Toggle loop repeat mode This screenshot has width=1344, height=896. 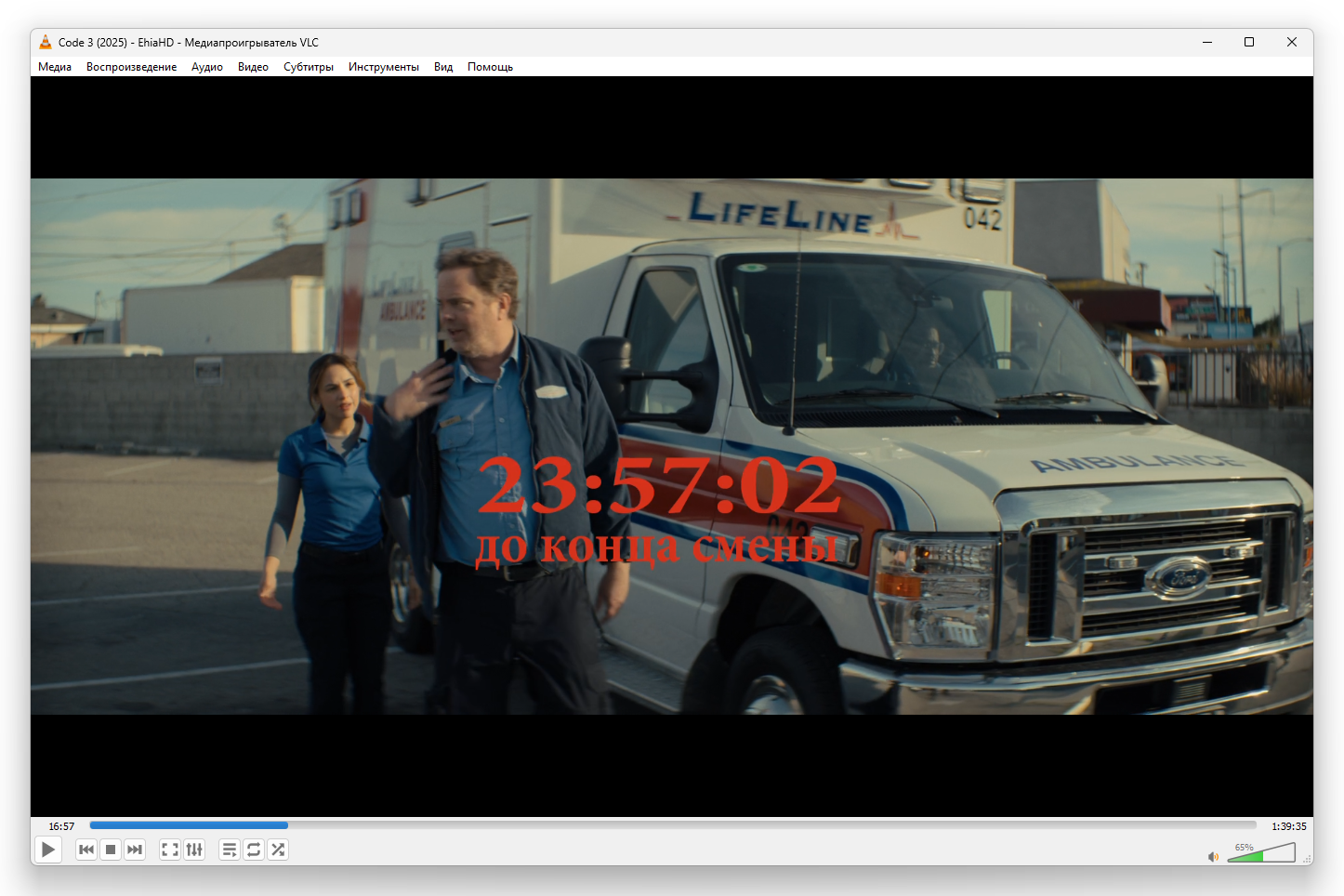[x=254, y=850]
